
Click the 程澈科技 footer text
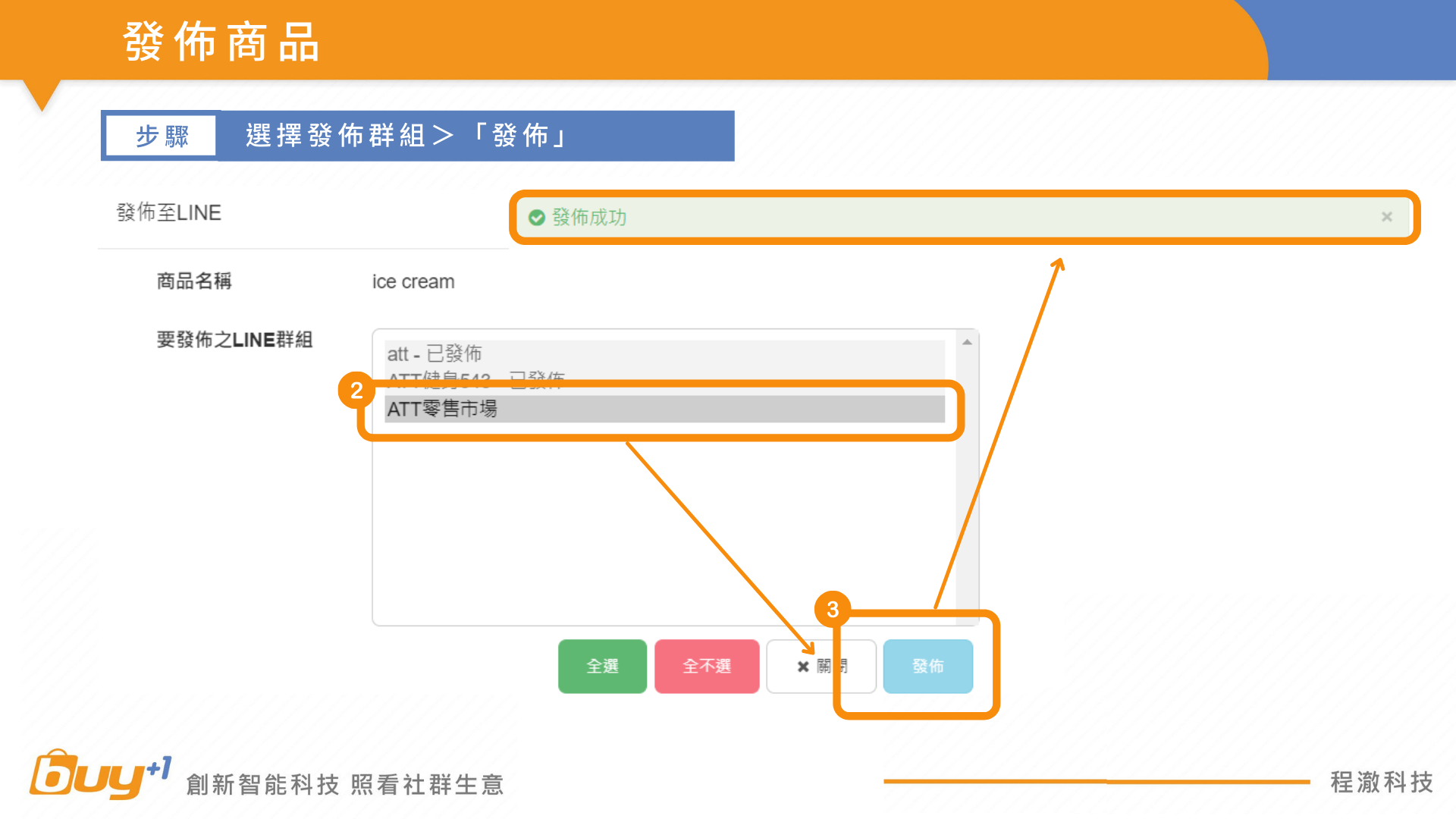(x=1381, y=782)
